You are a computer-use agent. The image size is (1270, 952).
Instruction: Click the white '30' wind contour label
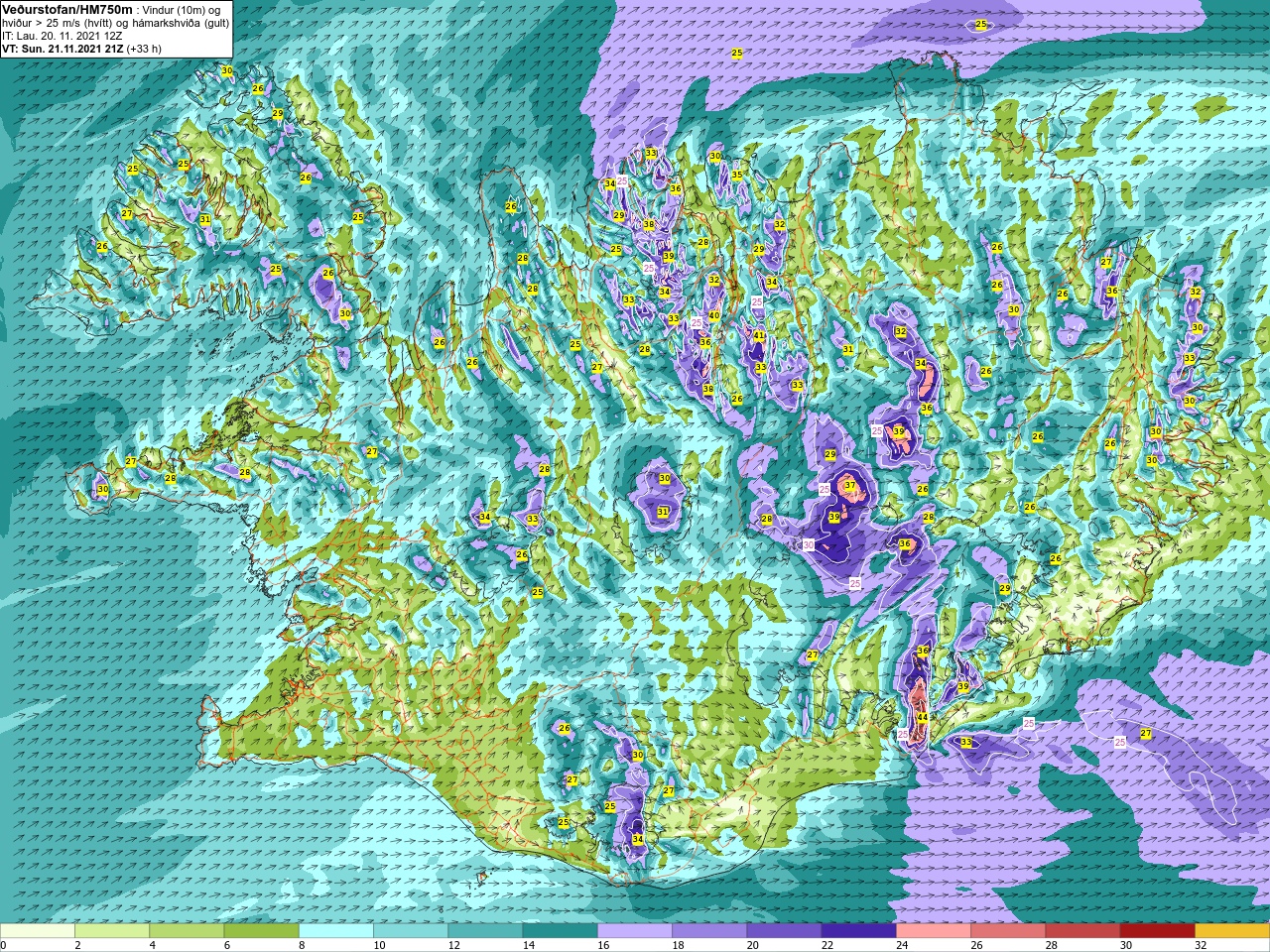pyautogui.click(x=809, y=544)
